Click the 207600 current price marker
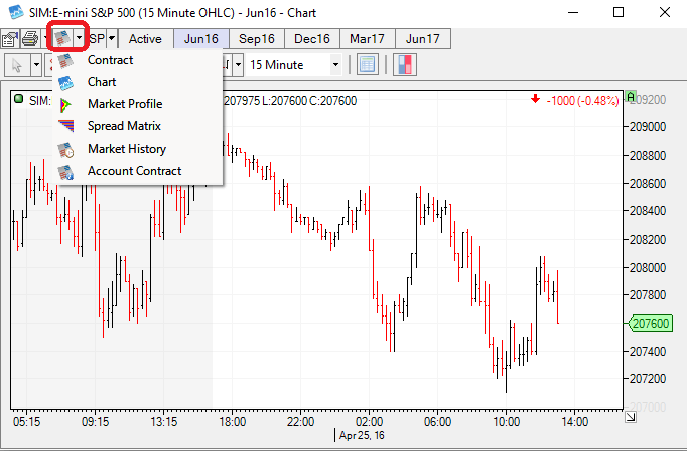The image size is (687, 451). [652, 323]
